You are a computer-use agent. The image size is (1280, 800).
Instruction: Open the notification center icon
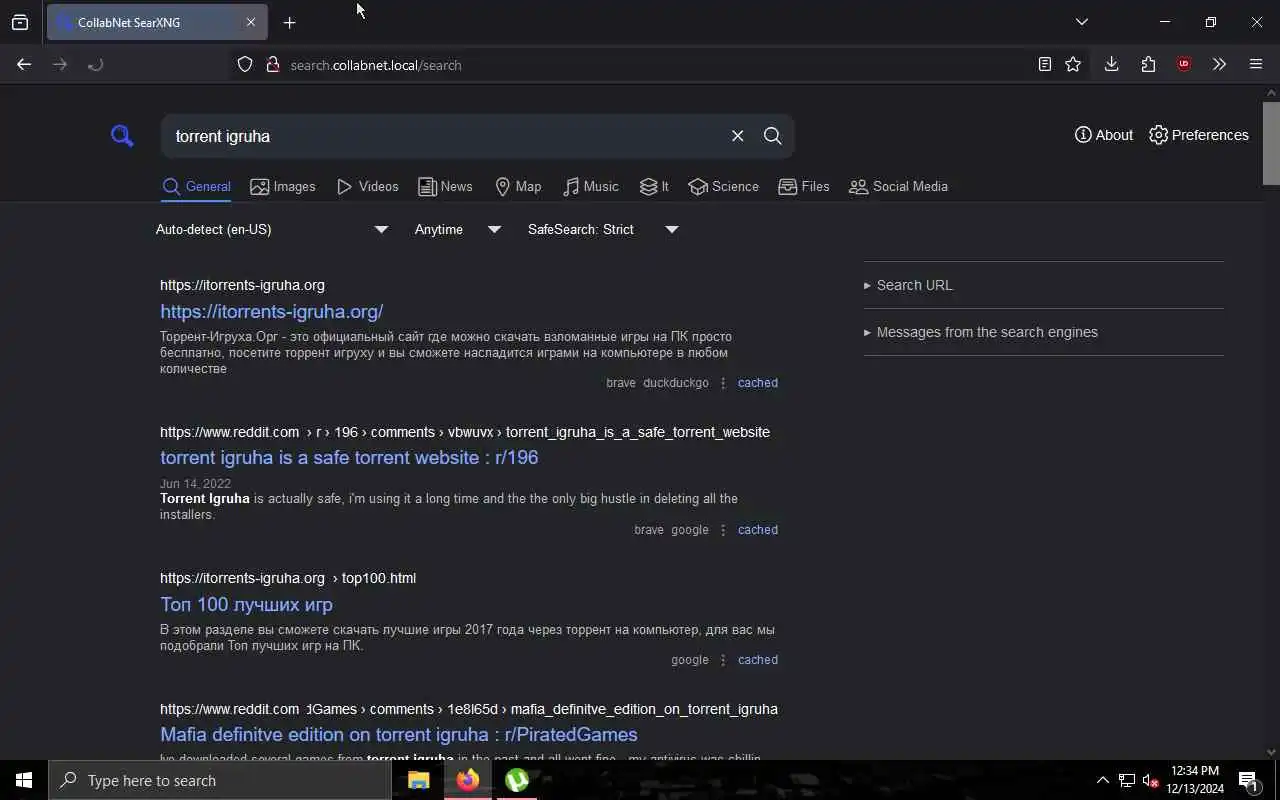pos(1249,780)
